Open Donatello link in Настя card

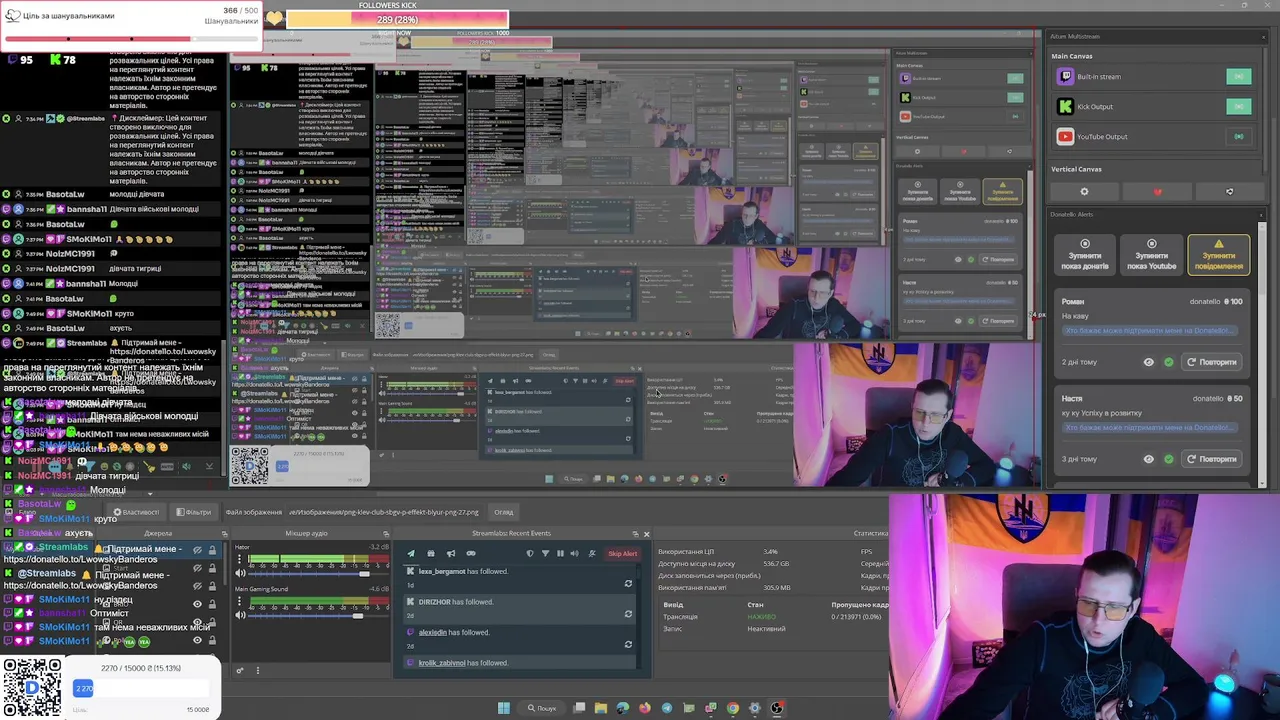pyautogui.click(x=1149, y=428)
